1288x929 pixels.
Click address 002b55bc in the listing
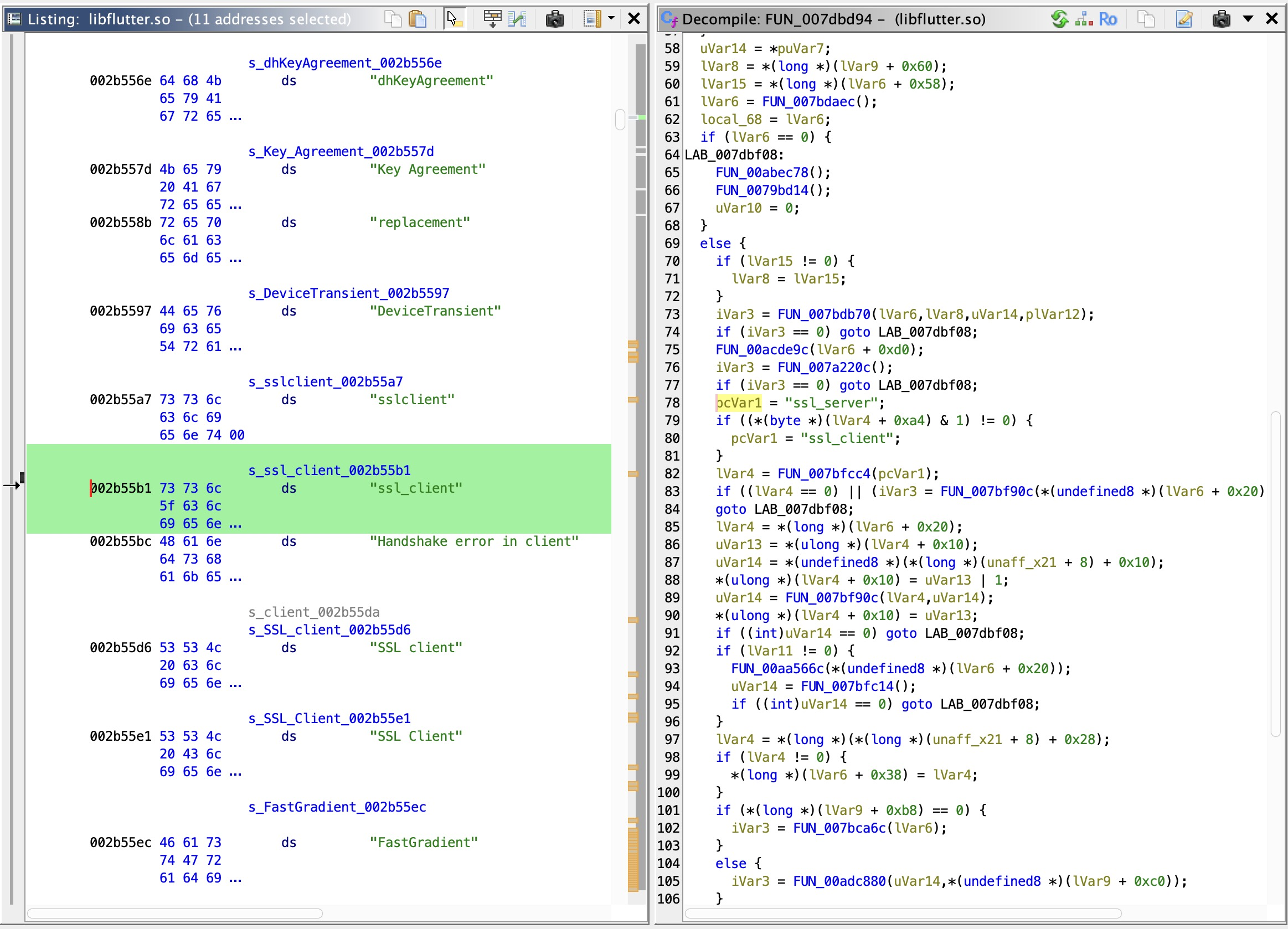(x=121, y=541)
